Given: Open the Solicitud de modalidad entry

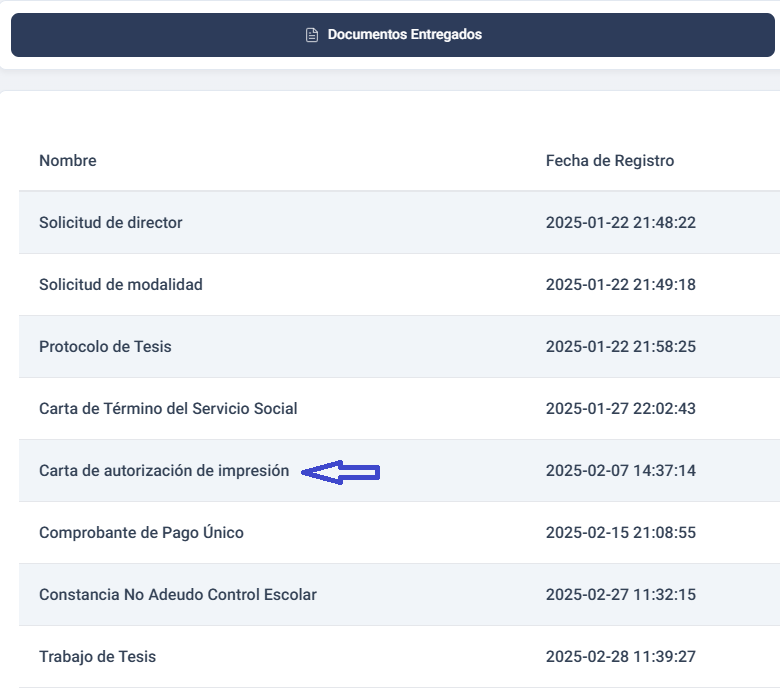Looking at the screenshot, I should coord(121,285).
